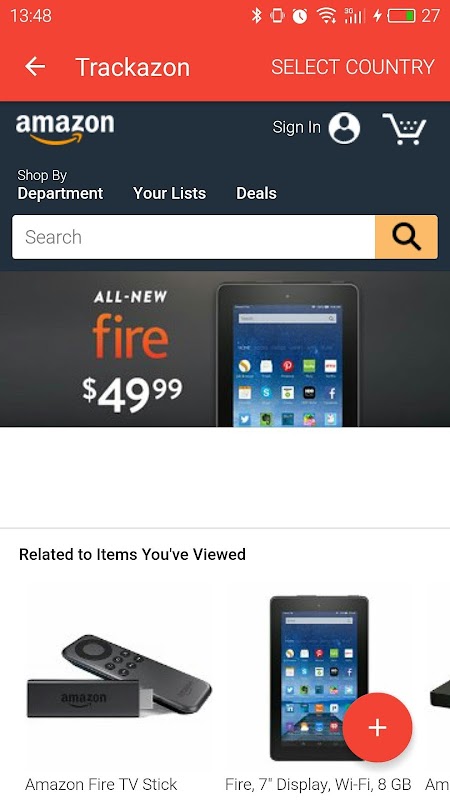Screen dimensions: 450x800
Task: Open the Fire 7" Display tablet image
Action: click(x=319, y=678)
